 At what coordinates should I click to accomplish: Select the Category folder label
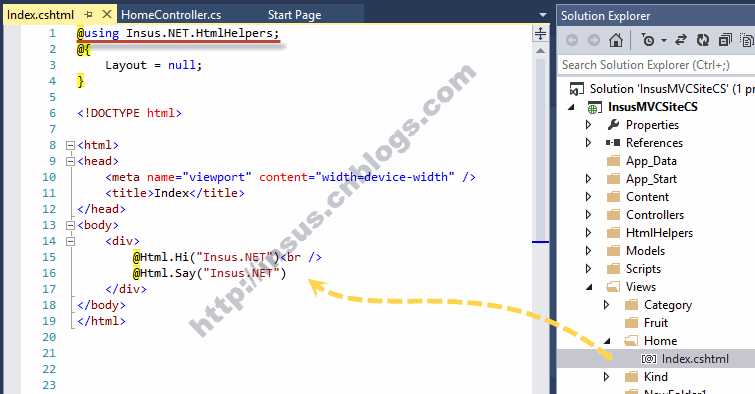click(x=667, y=305)
